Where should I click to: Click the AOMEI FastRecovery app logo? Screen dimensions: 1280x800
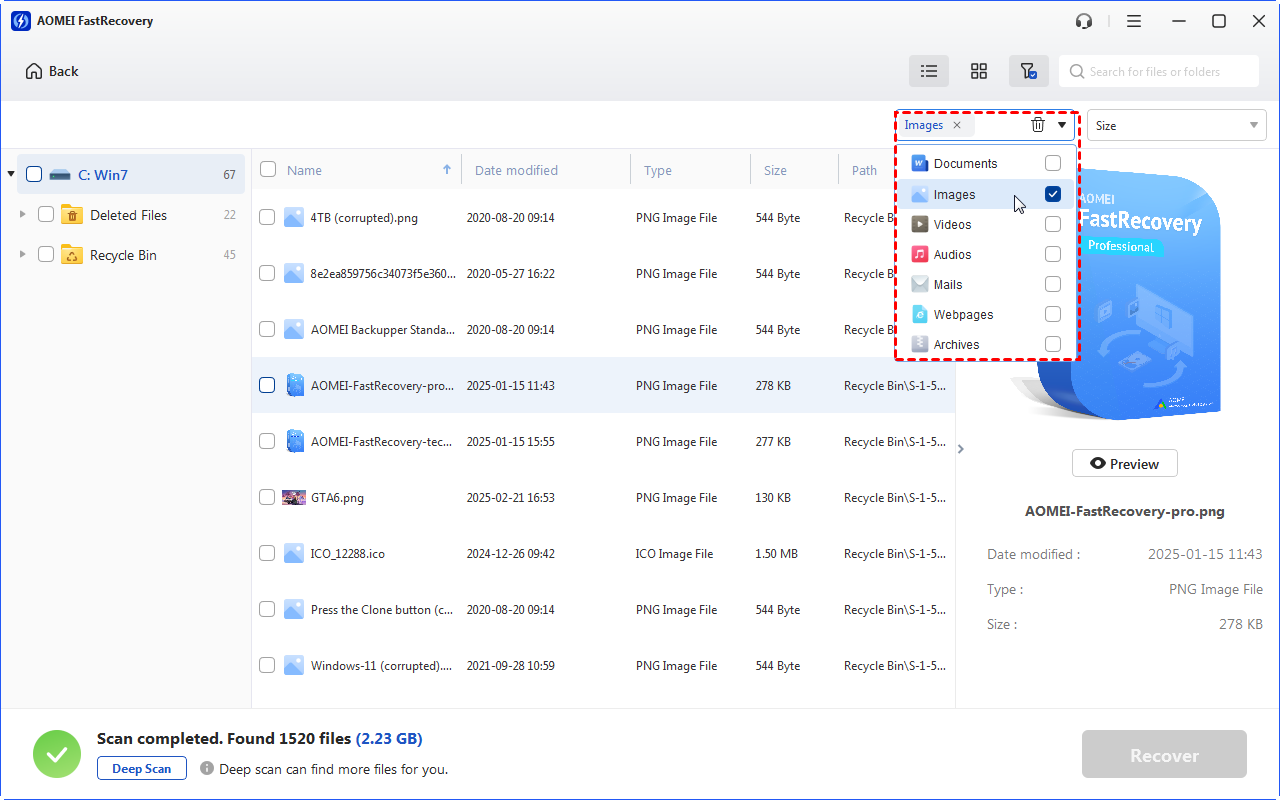(x=20, y=21)
